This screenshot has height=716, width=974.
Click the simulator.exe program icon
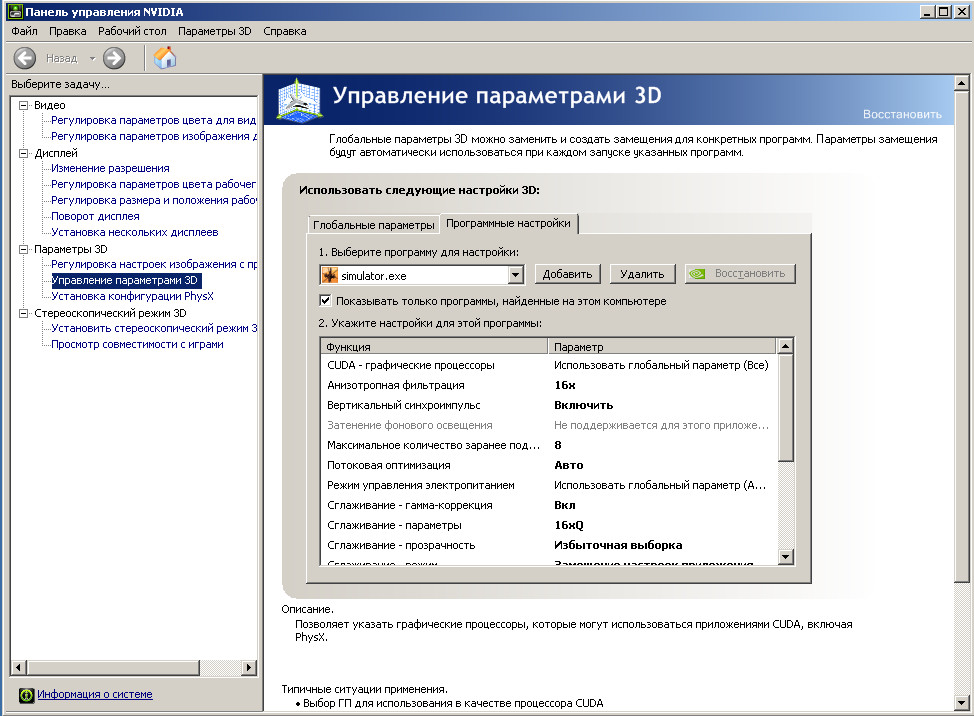330,275
